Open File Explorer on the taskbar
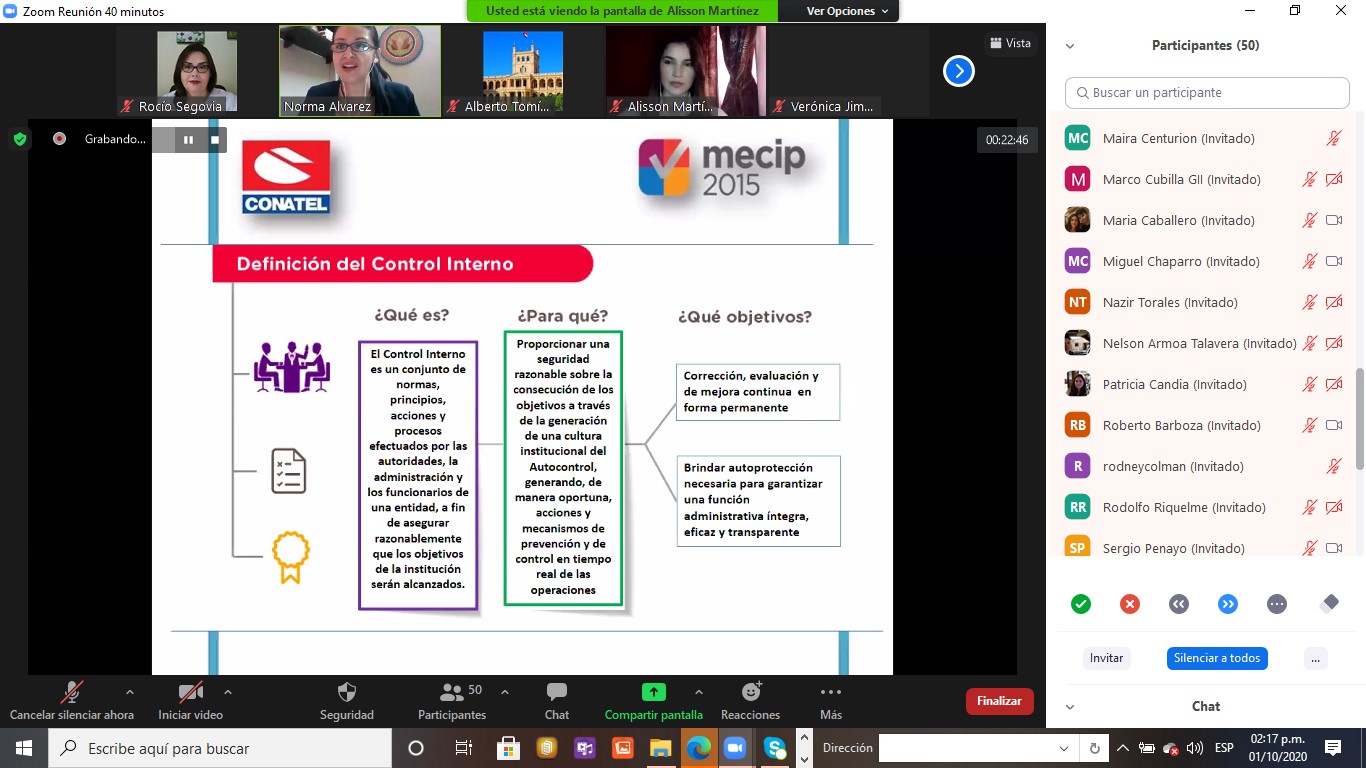Screen dimensions: 1366x768 pyautogui.click(x=660, y=748)
